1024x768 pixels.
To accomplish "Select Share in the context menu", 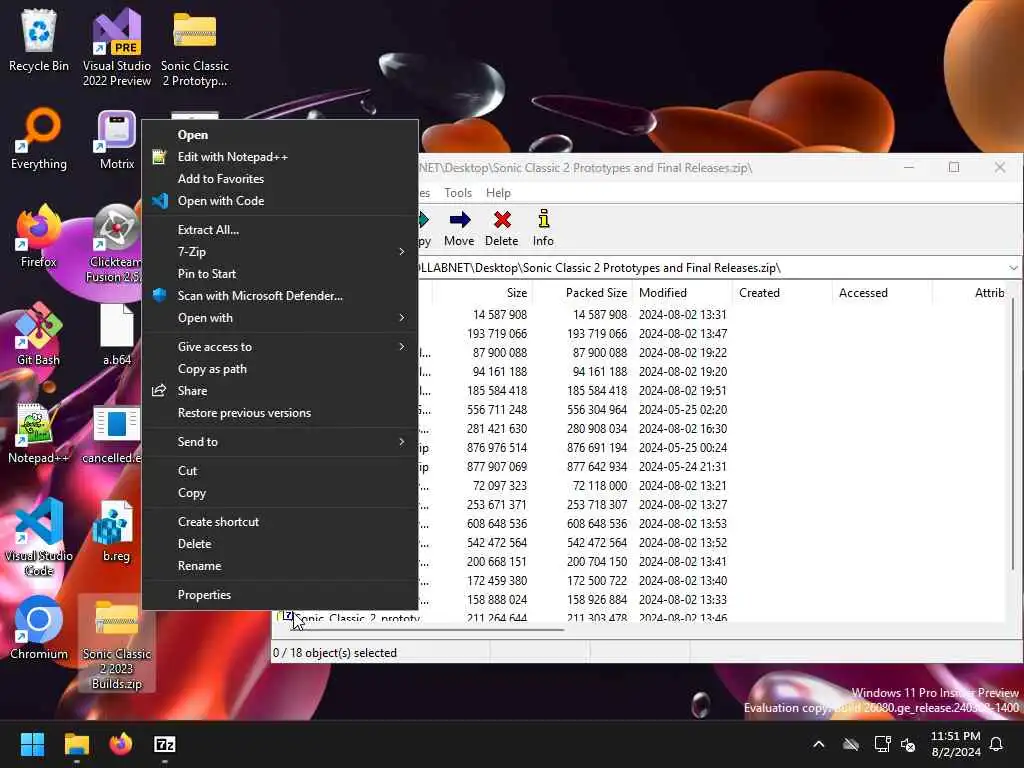I will [280, 391].
